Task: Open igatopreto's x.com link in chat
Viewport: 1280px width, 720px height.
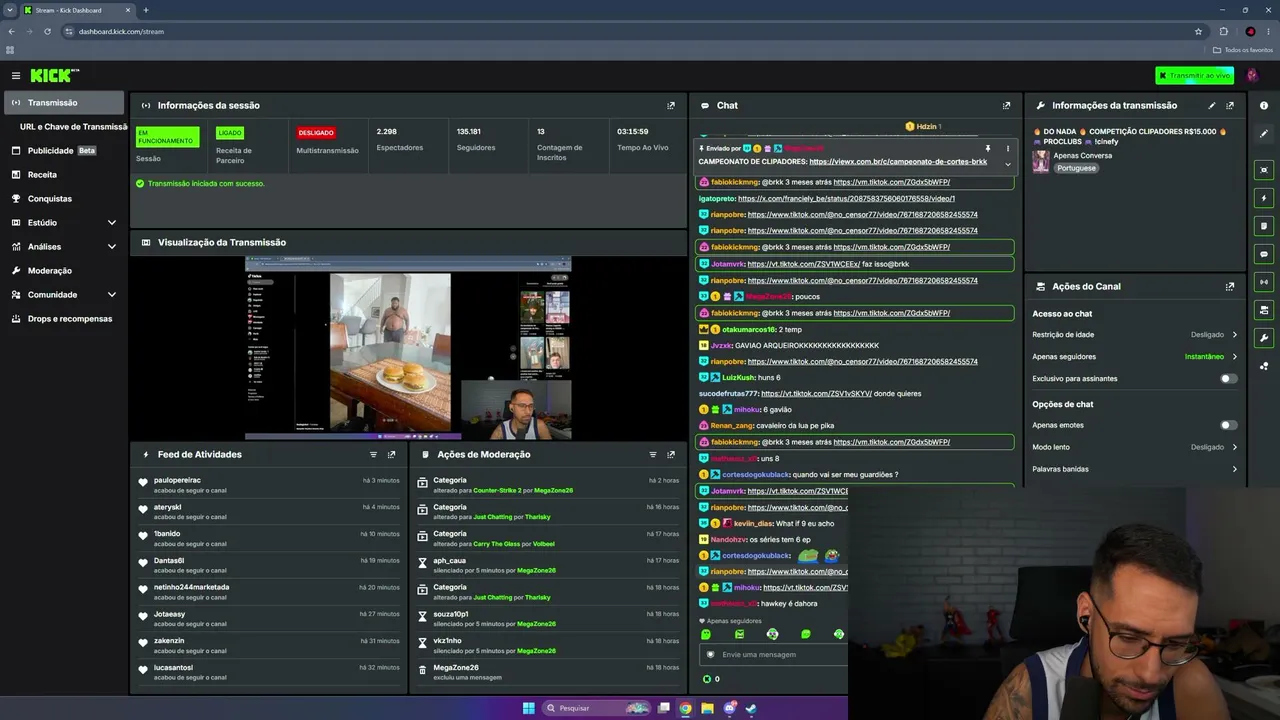Action: (x=846, y=199)
